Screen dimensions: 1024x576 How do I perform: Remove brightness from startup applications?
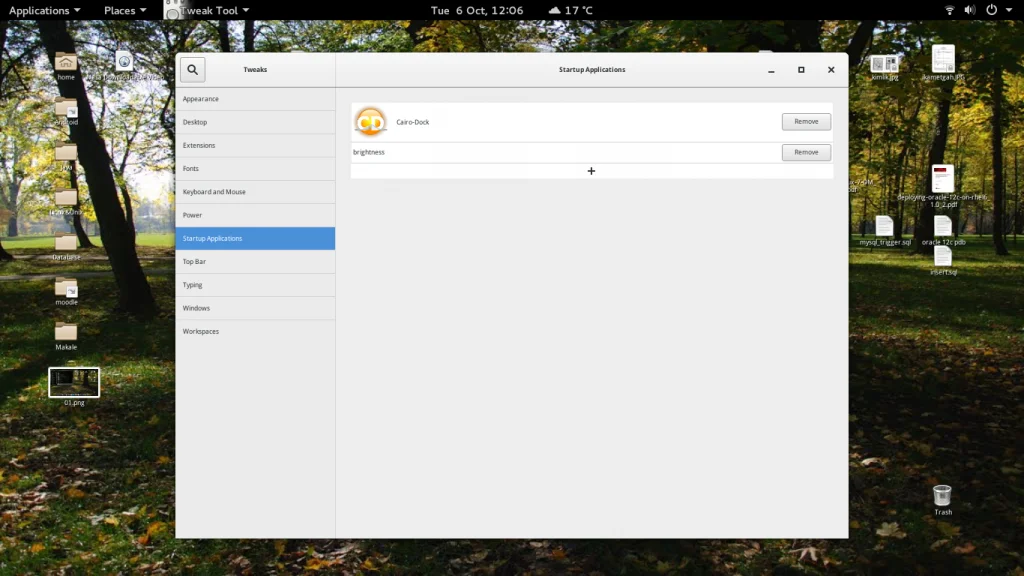(x=806, y=153)
